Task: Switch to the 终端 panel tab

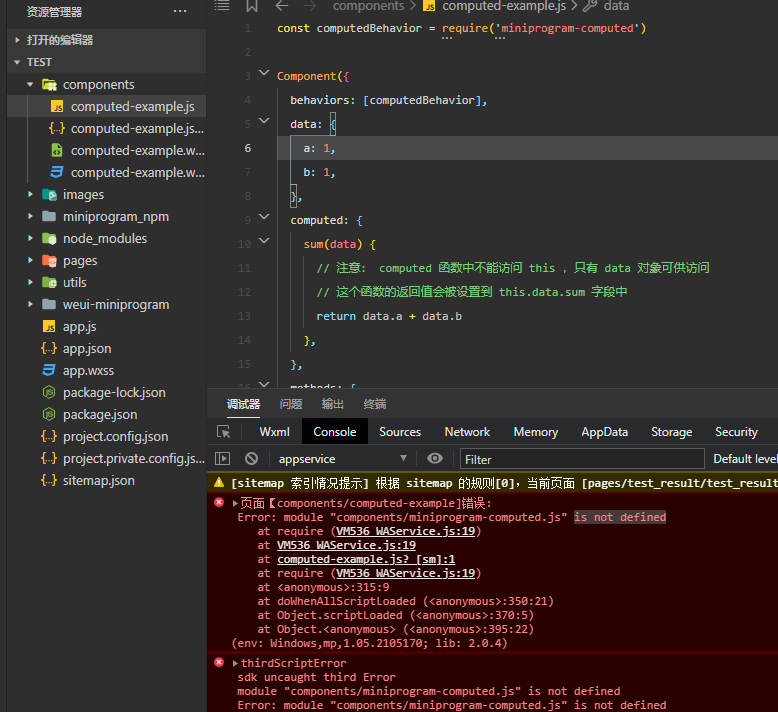Action: [375, 404]
